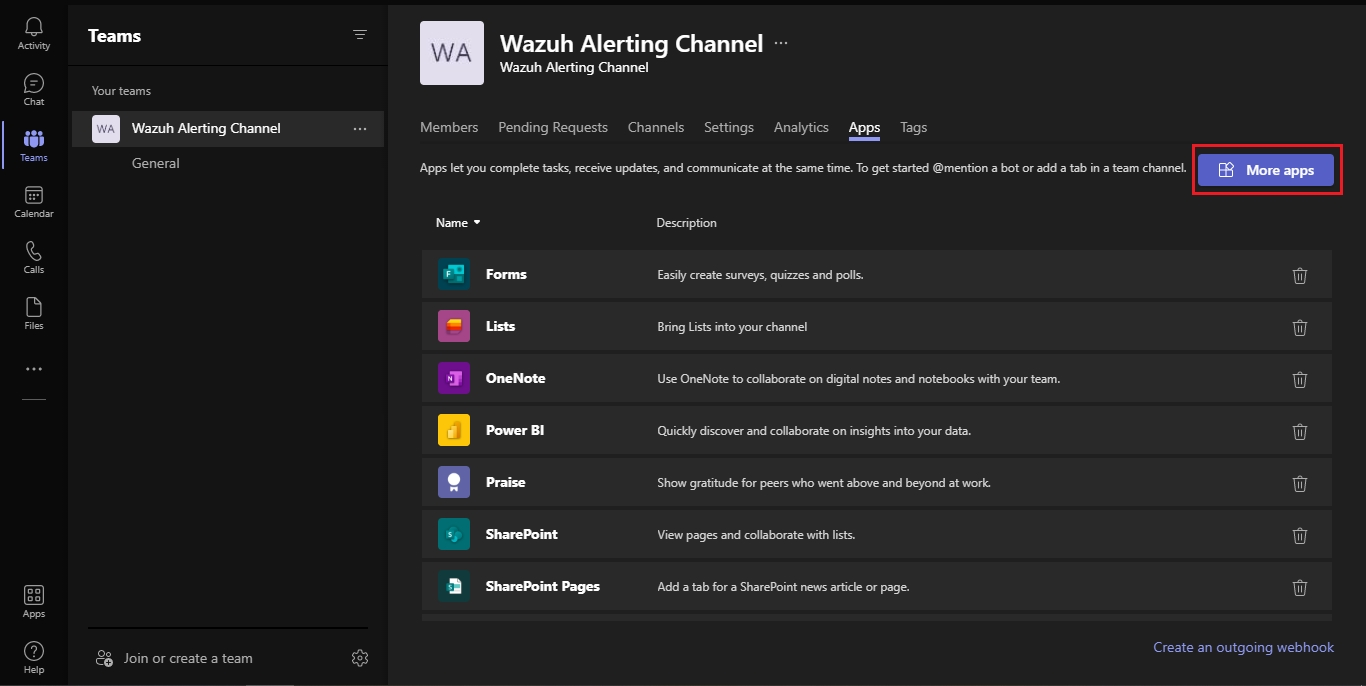Click the Forms app icon
The width and height of the screenshot is (1366, 686).
[x=454, y=274]
